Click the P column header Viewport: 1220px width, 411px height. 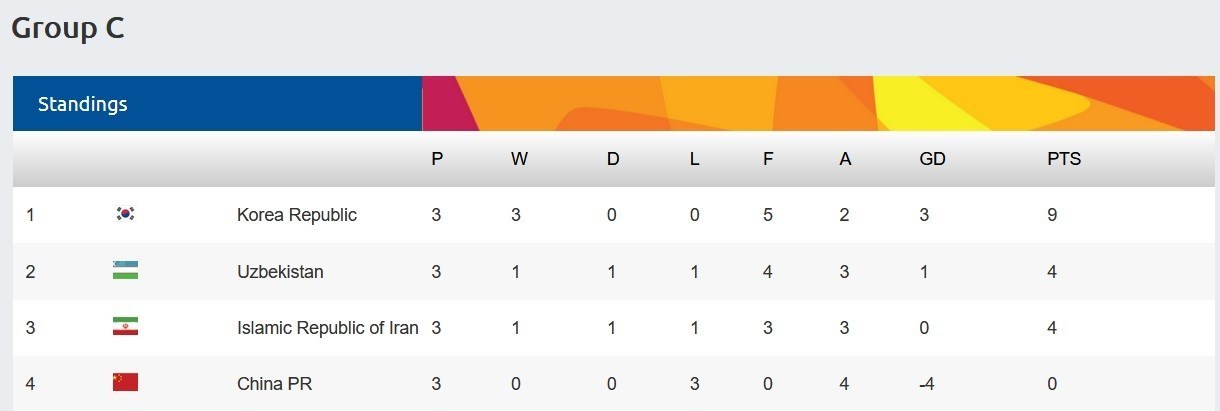(437, 159)
